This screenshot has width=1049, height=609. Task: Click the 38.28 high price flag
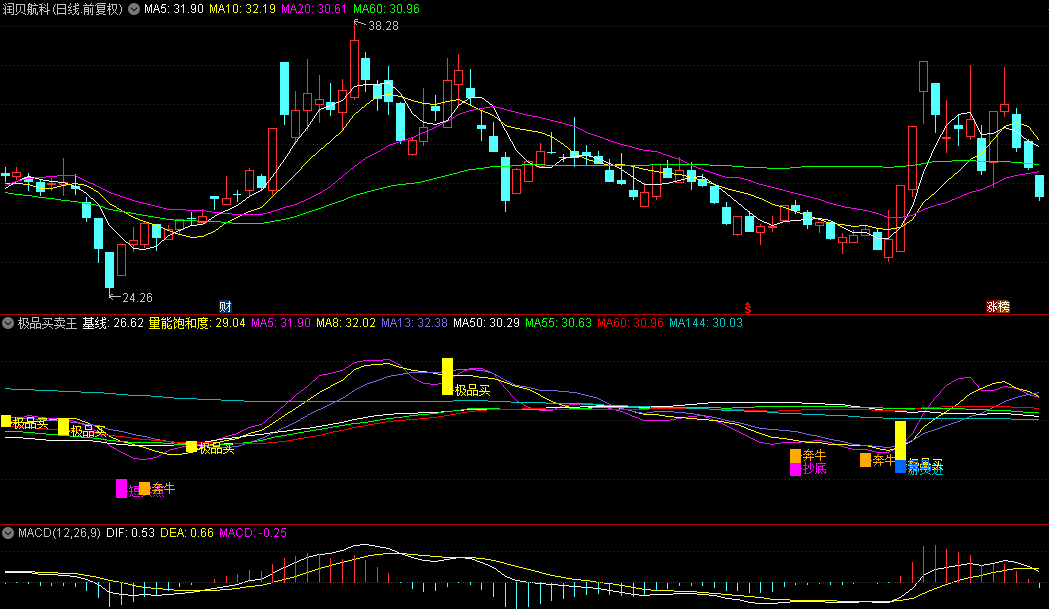pyautogui.click(x=382, y=26)
